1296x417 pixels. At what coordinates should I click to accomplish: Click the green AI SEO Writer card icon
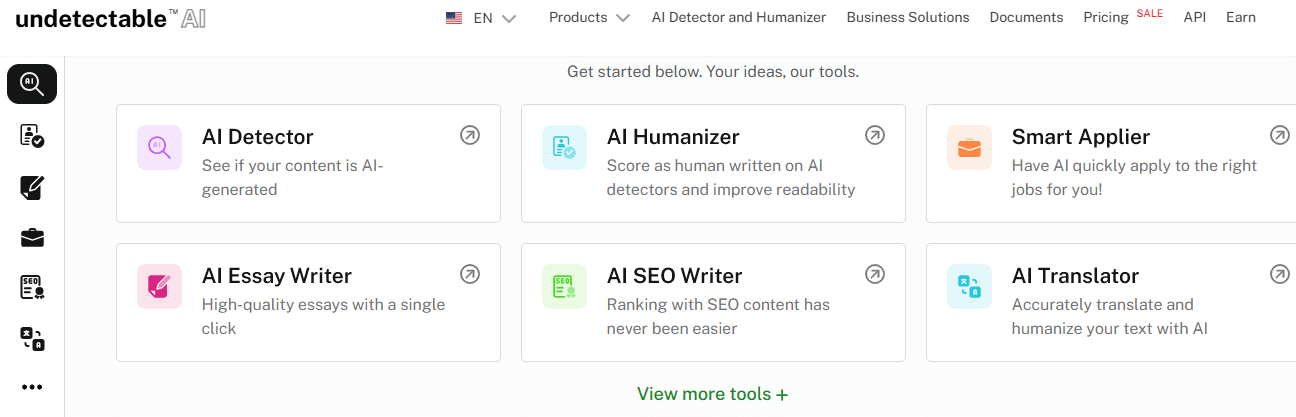point(564,287)
